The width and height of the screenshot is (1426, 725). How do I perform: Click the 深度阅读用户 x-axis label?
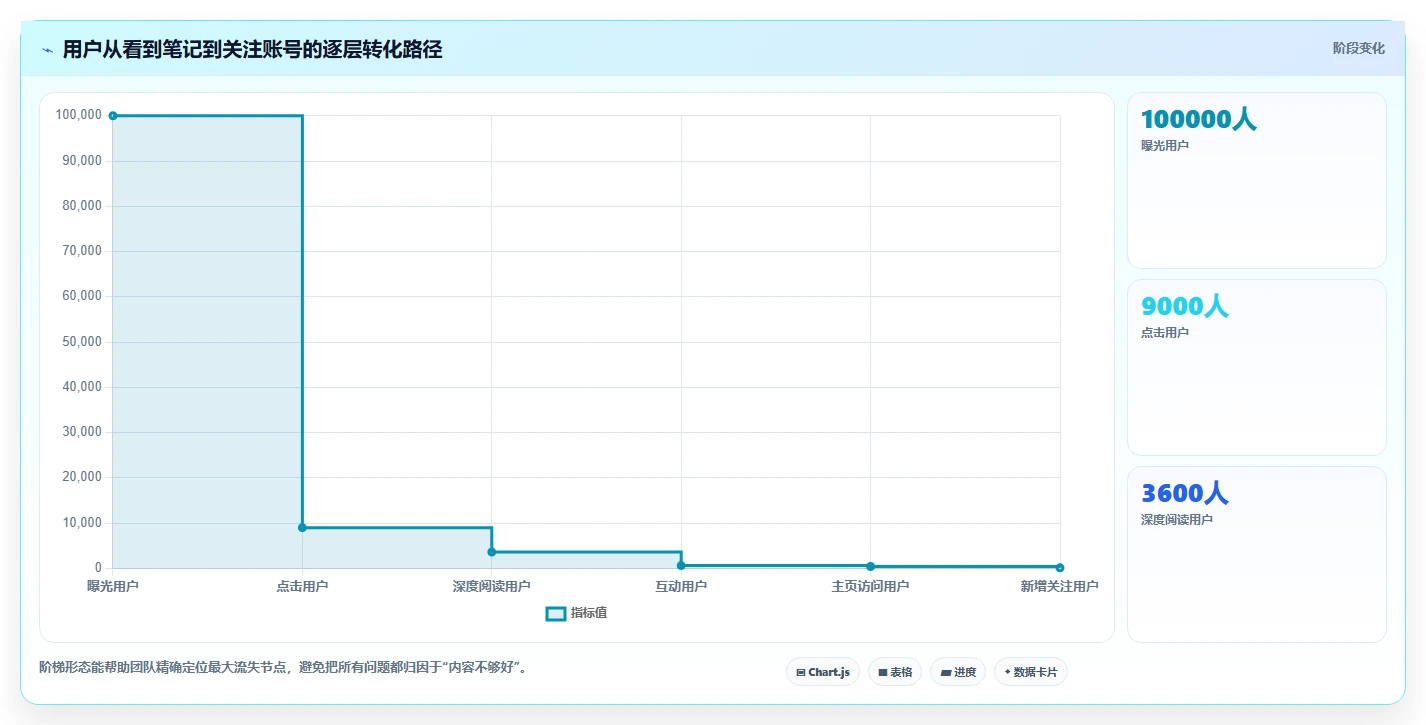point(492,586)
